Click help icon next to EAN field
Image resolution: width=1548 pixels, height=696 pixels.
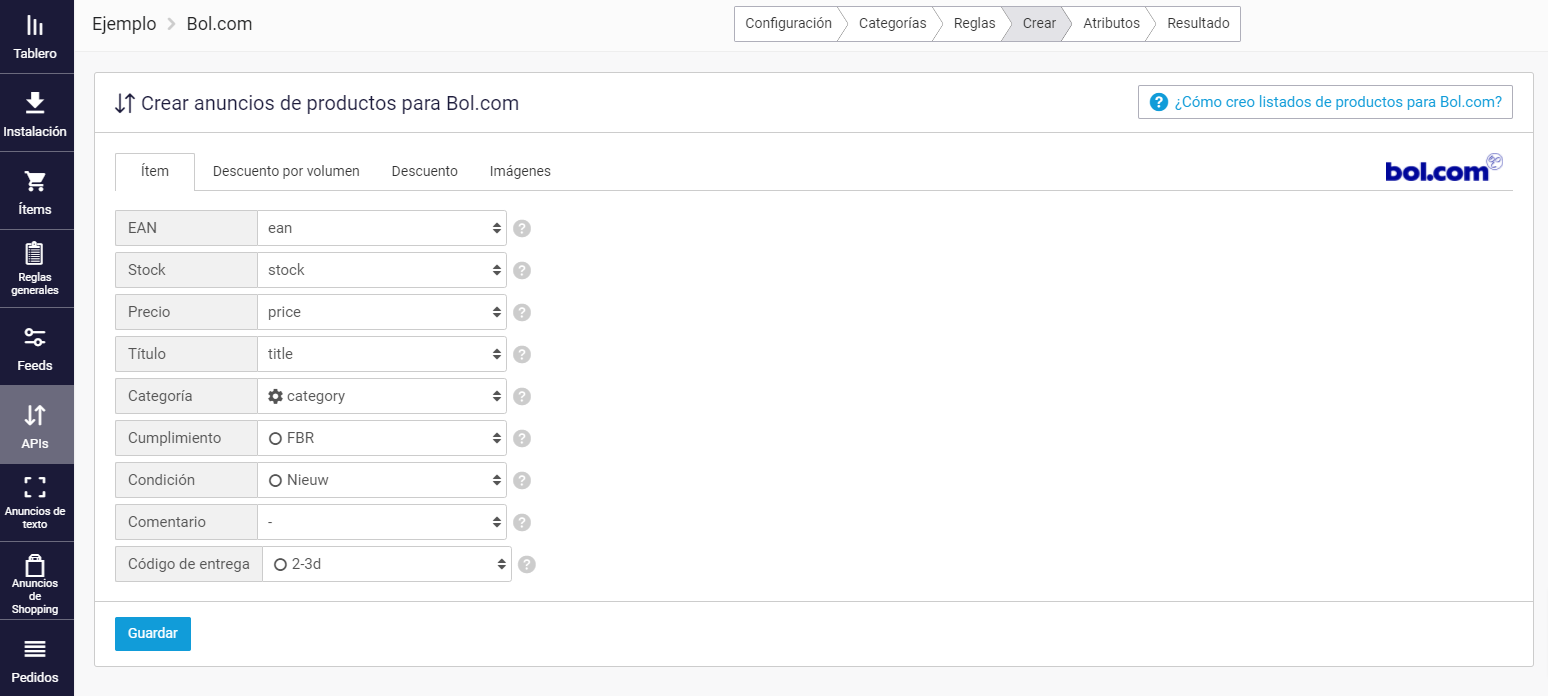(522, 228)
